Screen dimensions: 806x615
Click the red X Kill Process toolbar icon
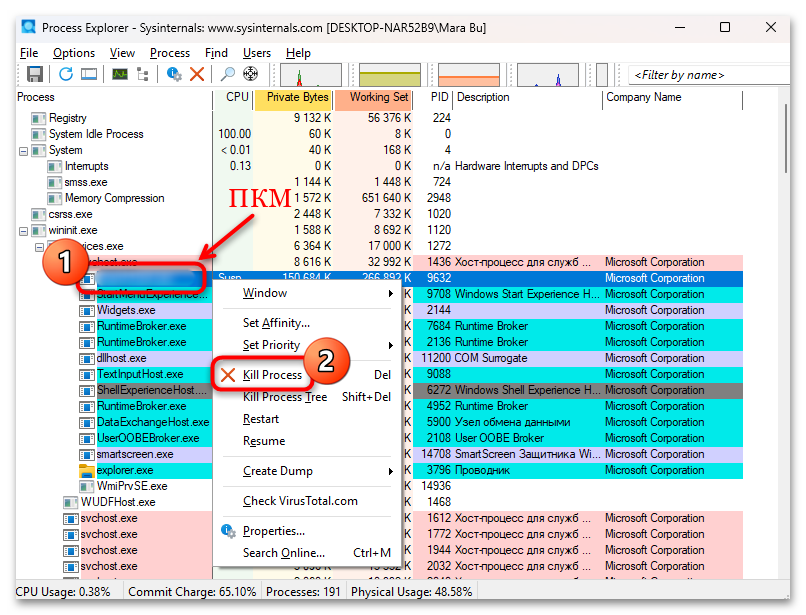point(197,75)
